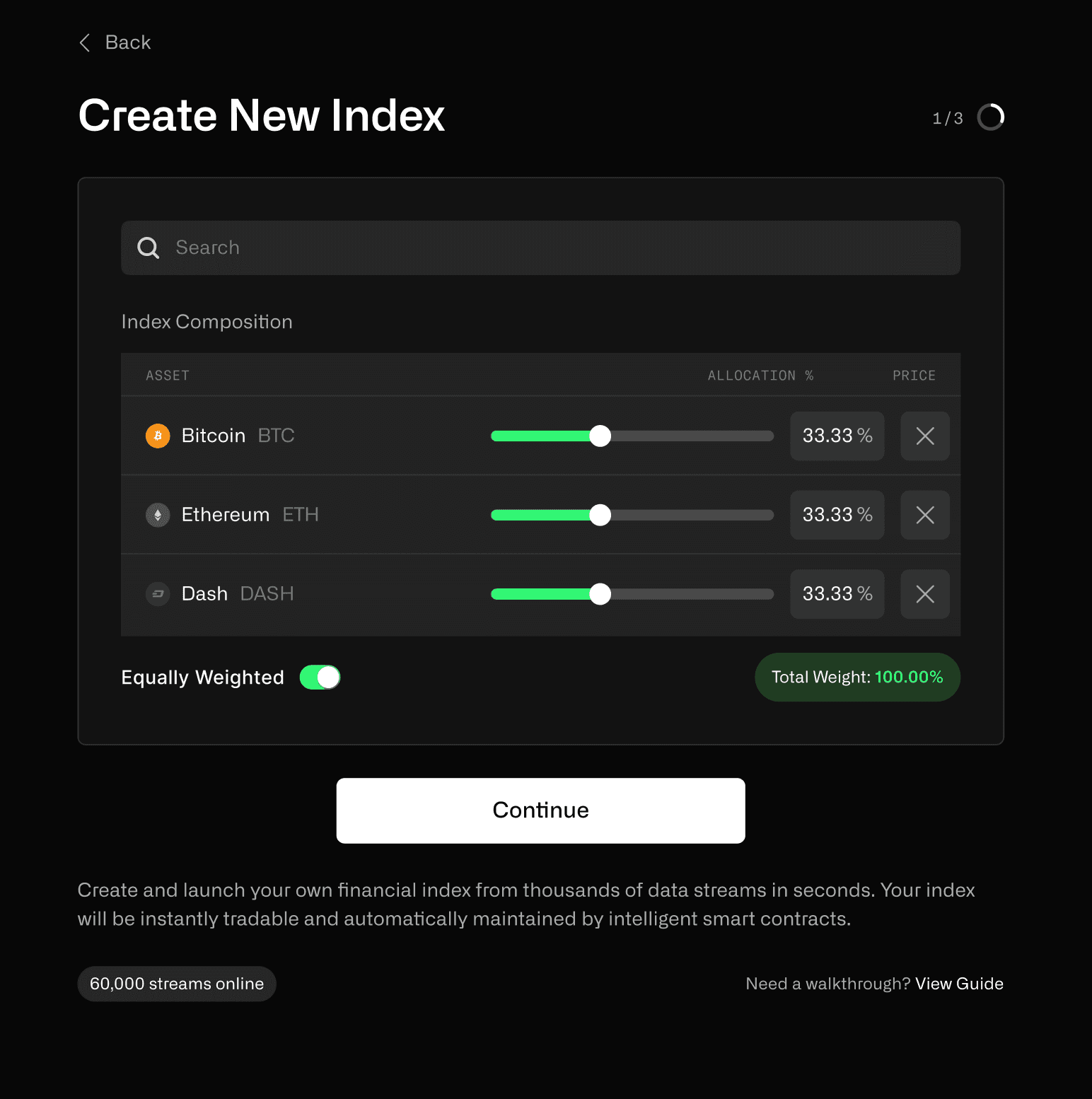The width and height of the screenshot is (1092, 1099).
Task: Click the Bitcoin allocation slider handle
Action: [x=600, y=436]
